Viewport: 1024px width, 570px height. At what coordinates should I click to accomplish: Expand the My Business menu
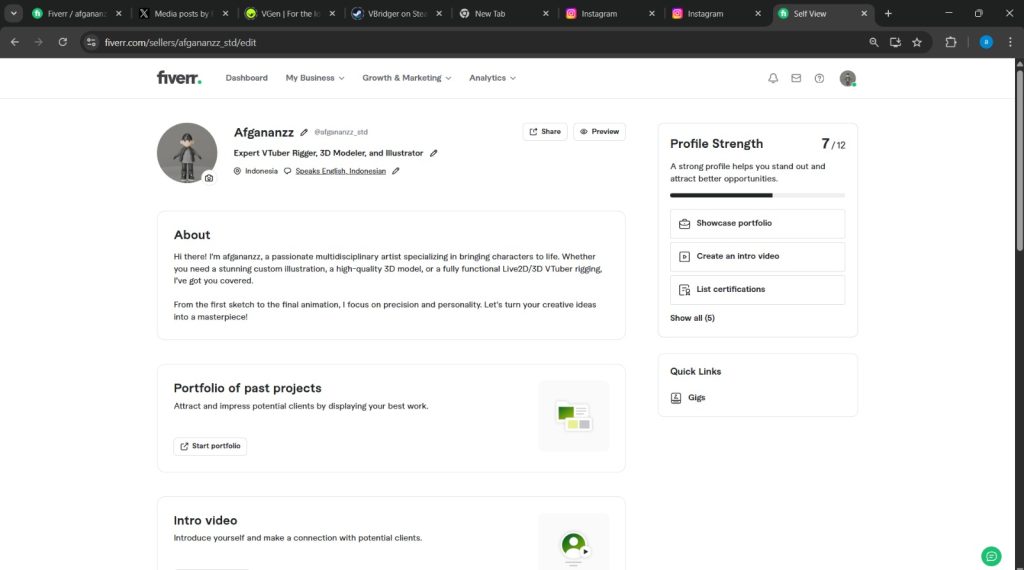point(314,78)
